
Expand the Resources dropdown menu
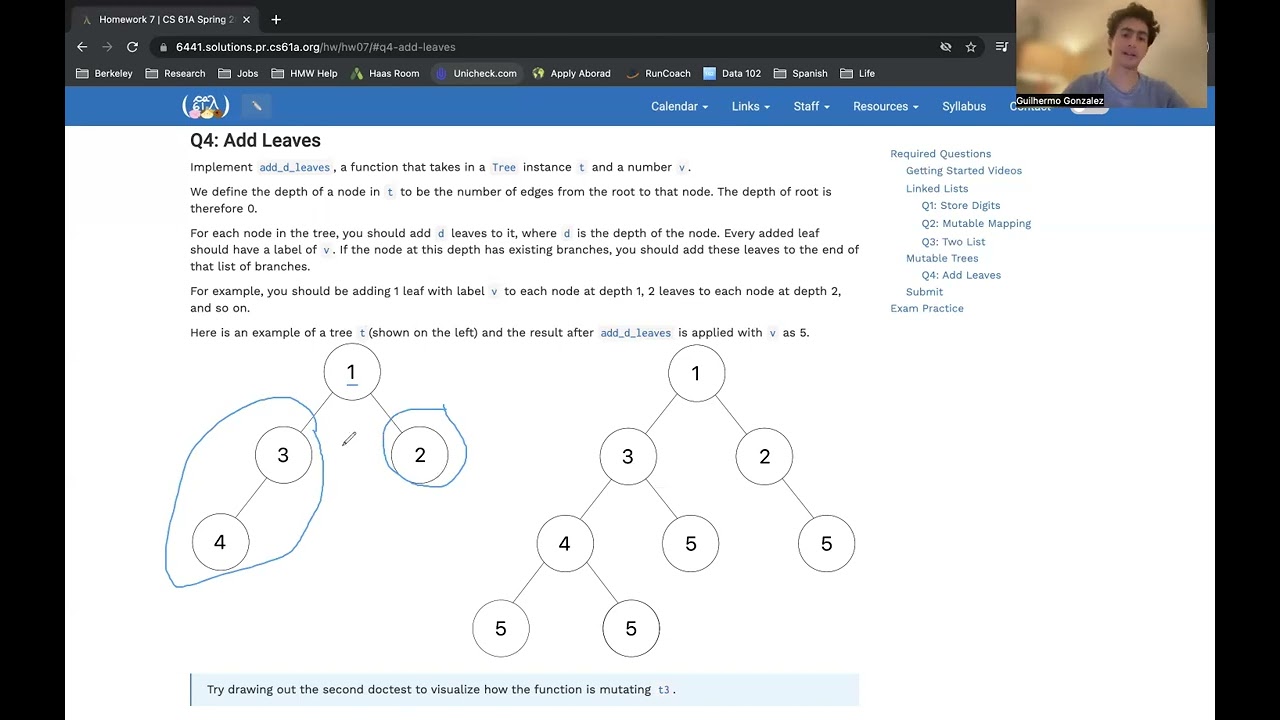coord(885,106)
